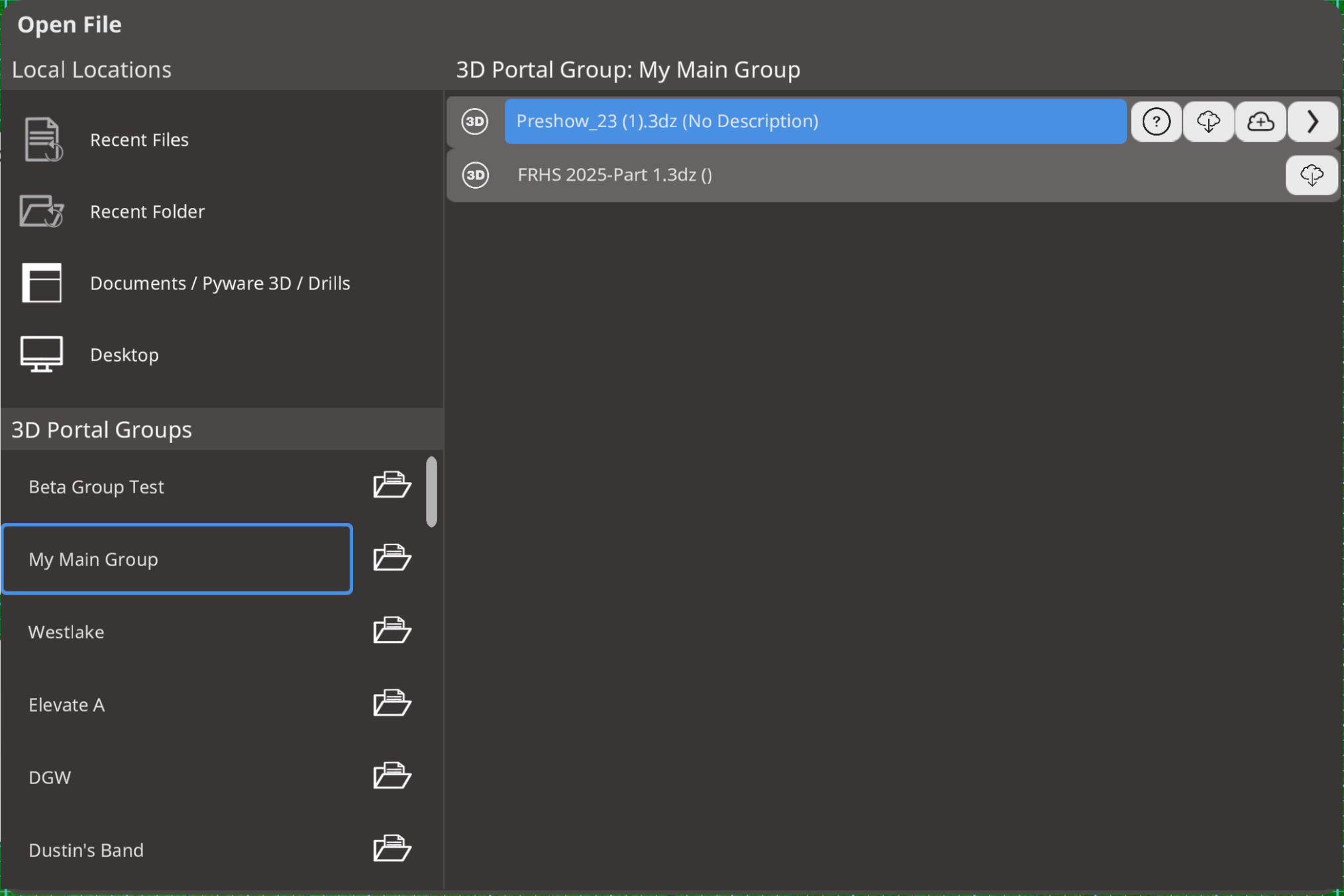The image size is (1344, 896).
Task: Open folder icon beside Elevate A
Action: tap(391, 703)
